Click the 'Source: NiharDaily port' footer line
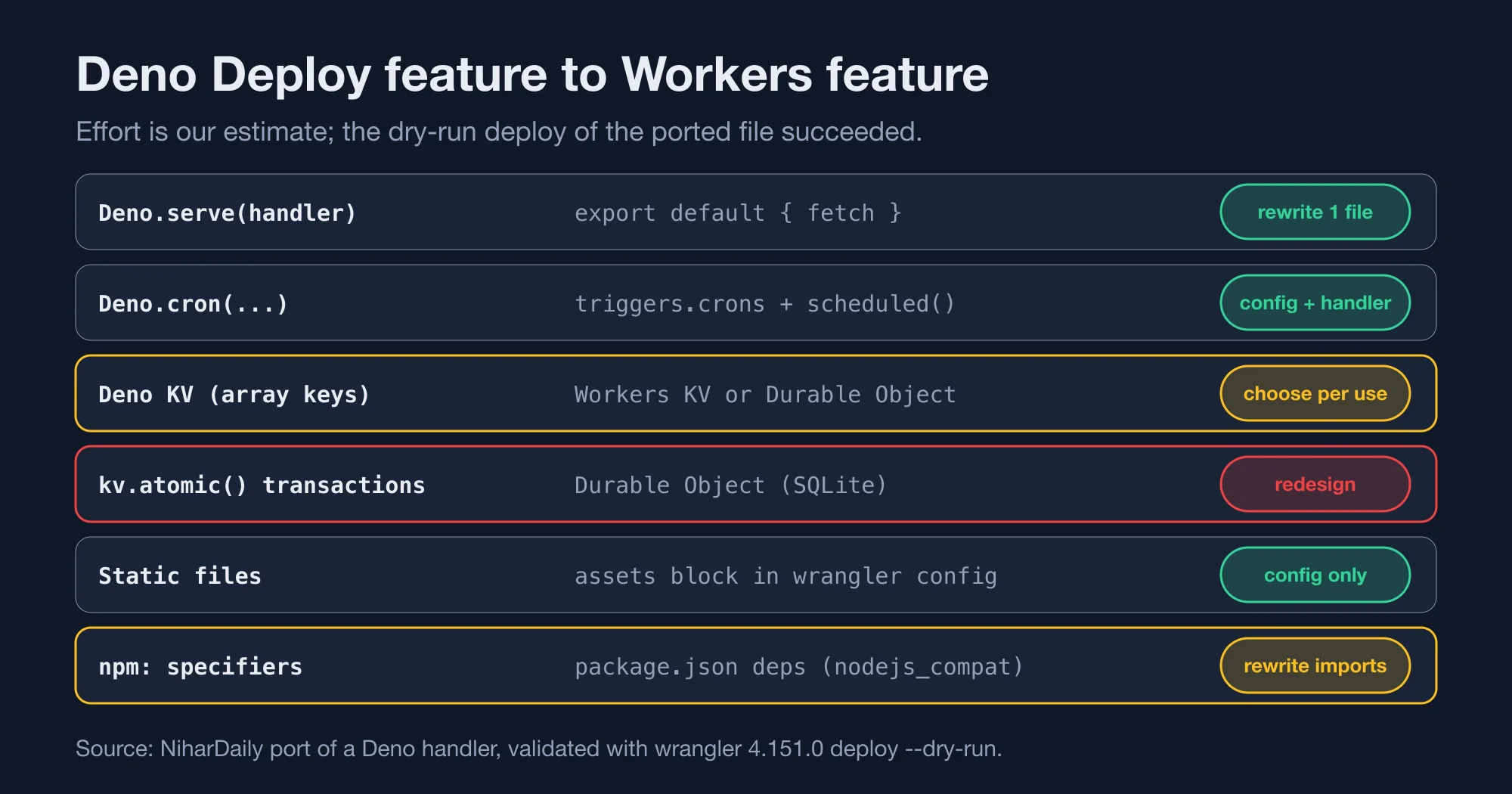Viewport: 1512px width, 794px height. click(x=538, y=749)
